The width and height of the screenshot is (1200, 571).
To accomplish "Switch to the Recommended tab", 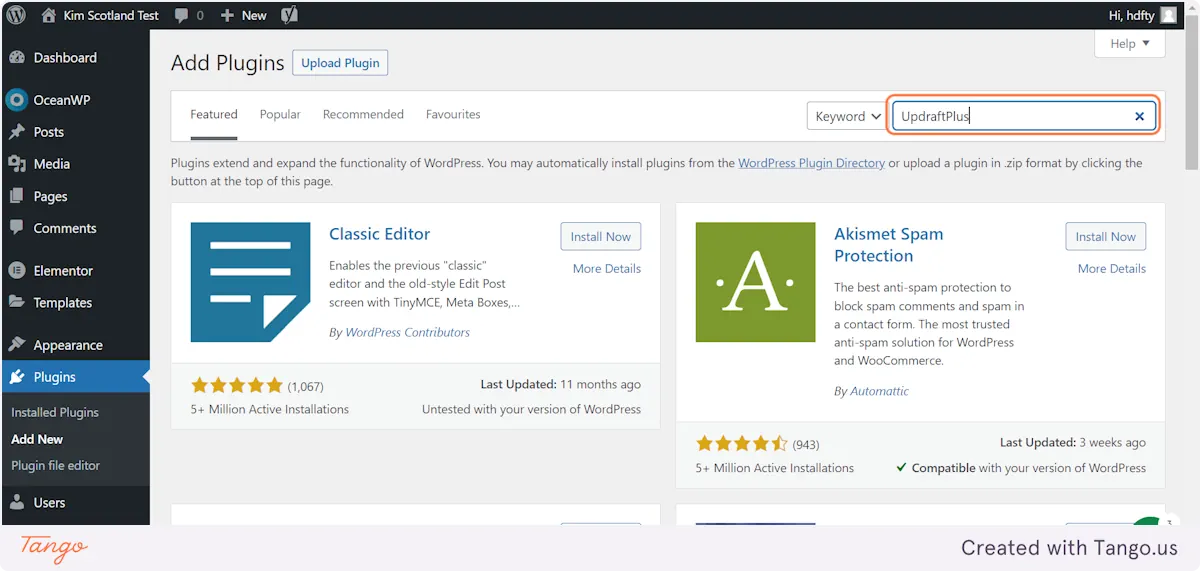I will pyautogui.click(x=363, y=115).
